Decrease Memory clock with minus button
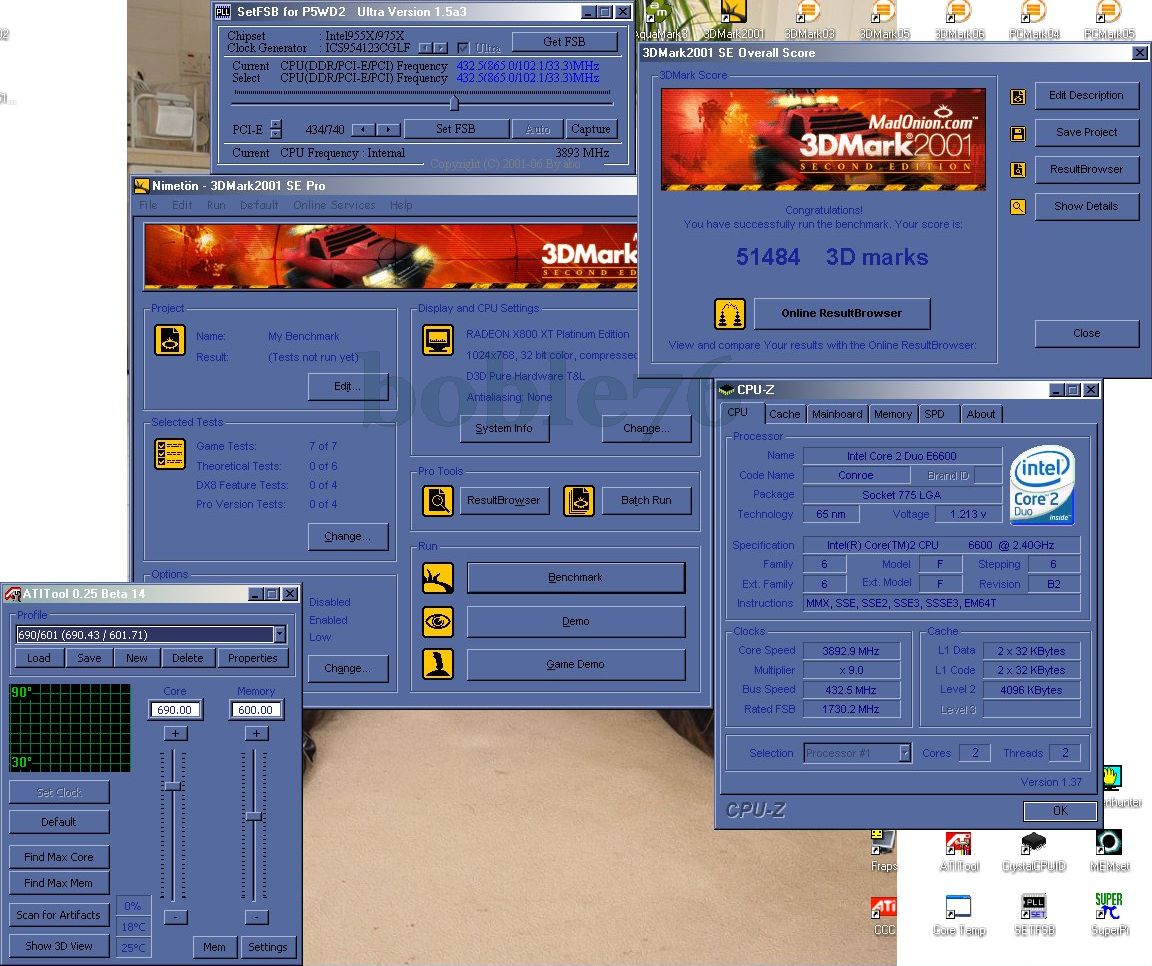The image size is (1152, 966). pos(256,917)
